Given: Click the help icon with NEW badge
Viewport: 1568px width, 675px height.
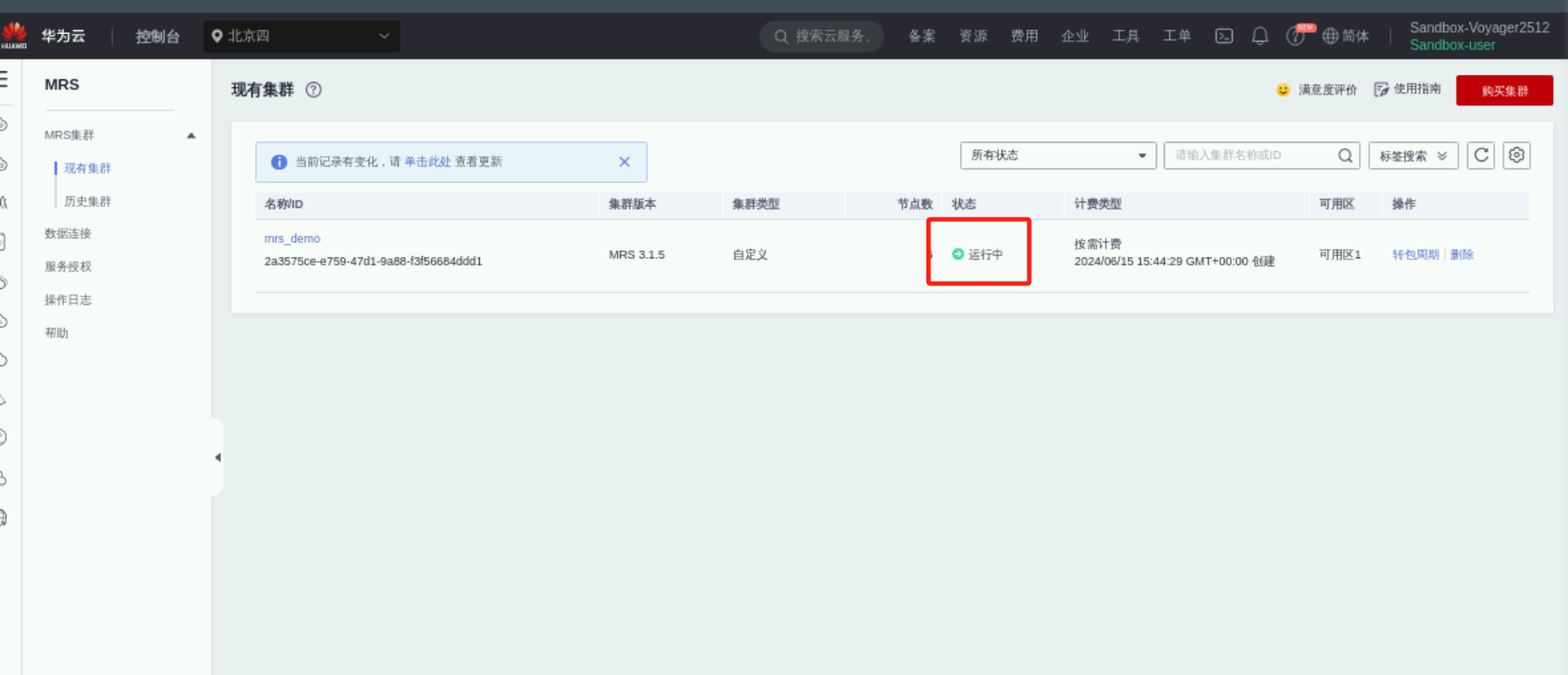Looking at the screenshot, I should (x=1296, y=36).
